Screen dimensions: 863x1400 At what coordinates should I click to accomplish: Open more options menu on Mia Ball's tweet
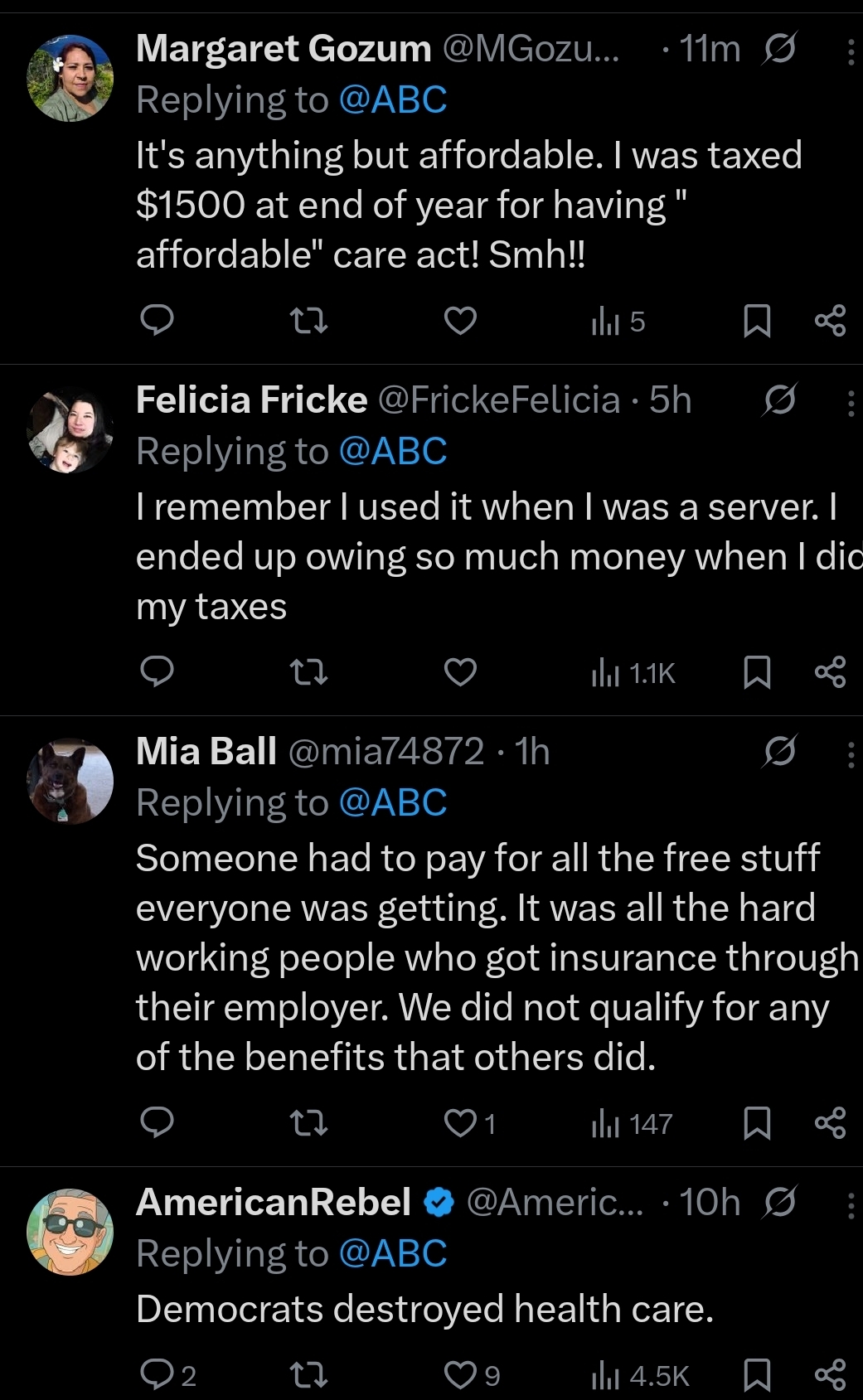pos(851,754)
